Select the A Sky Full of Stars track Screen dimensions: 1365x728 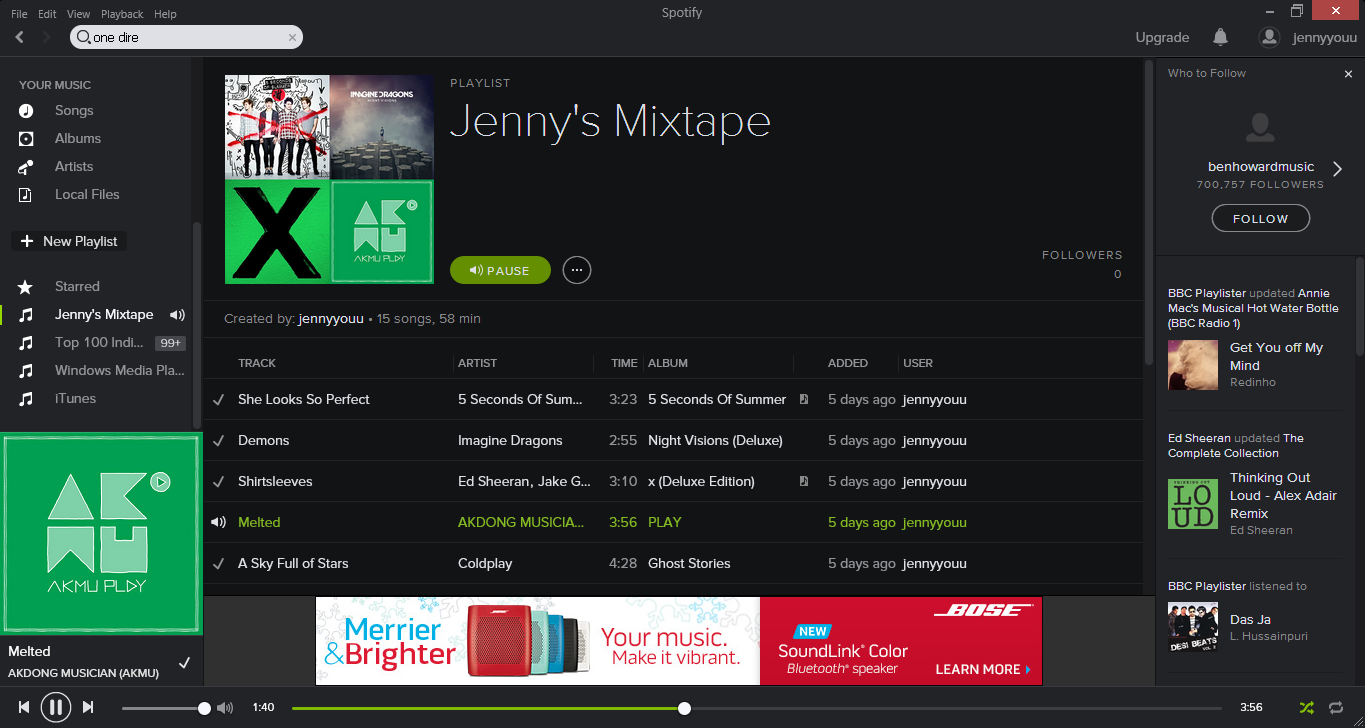click(673, 563)
